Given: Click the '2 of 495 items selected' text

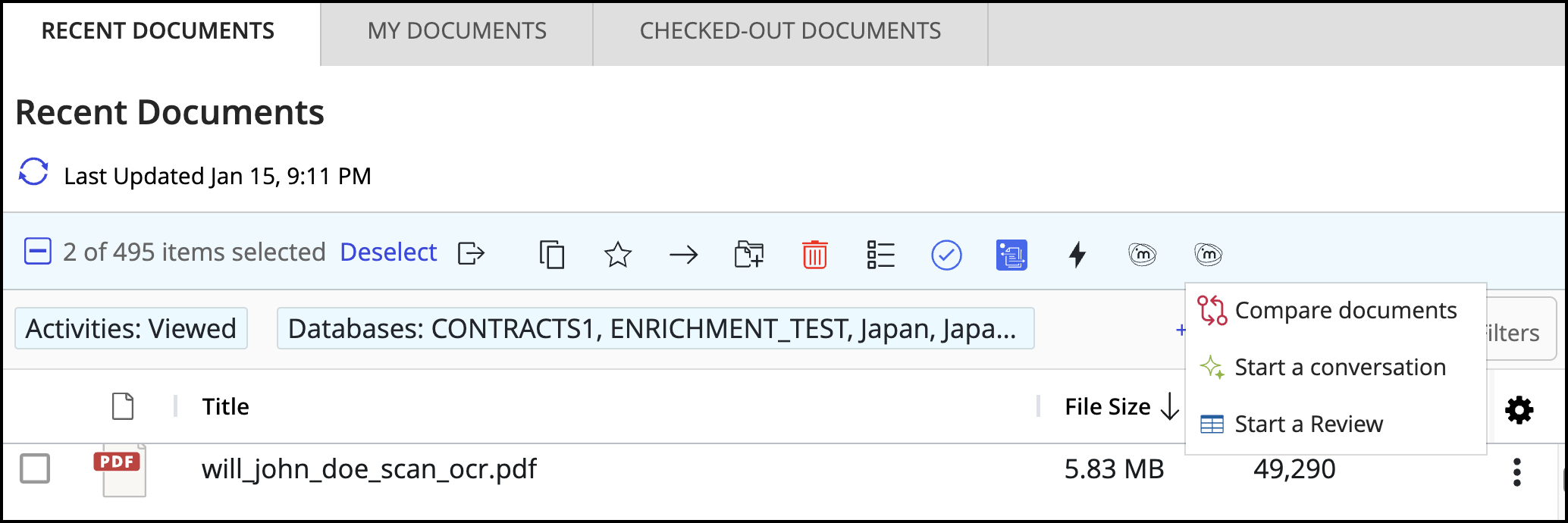Looking at the screenshot, I should click(x=194, y=252).
